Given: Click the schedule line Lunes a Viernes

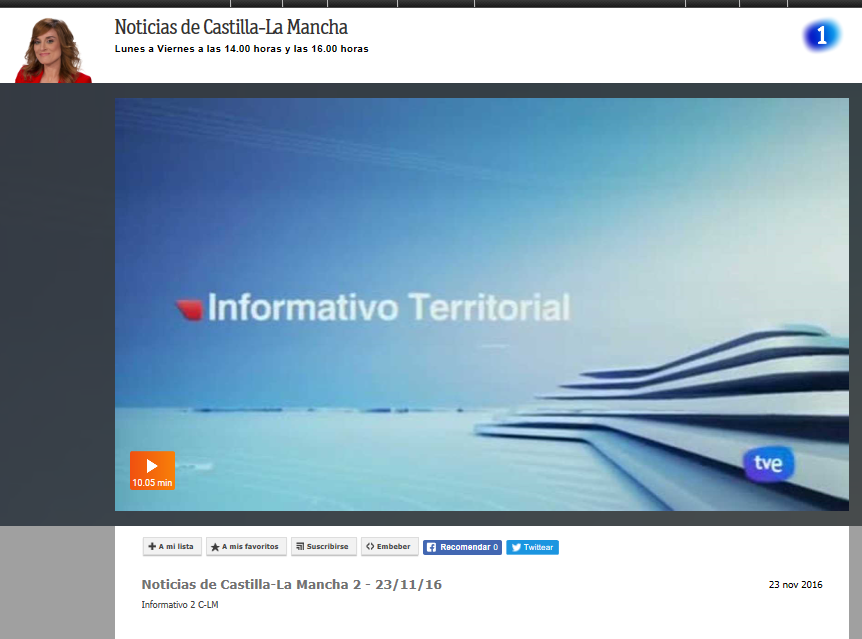Looking at the screenshot, I should point(241,49).
